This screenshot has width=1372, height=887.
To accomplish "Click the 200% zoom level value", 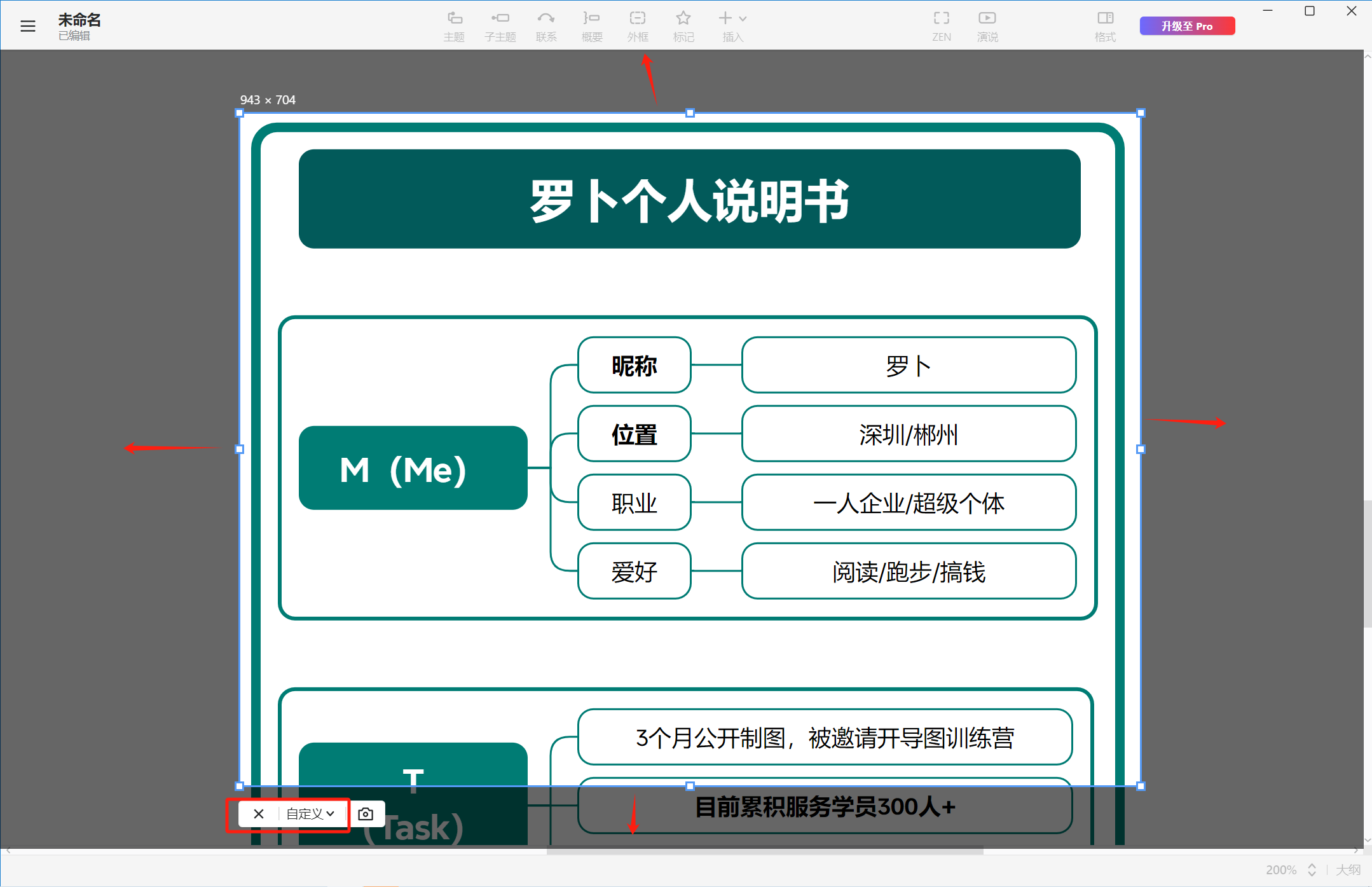I will tap(1281, 870).
